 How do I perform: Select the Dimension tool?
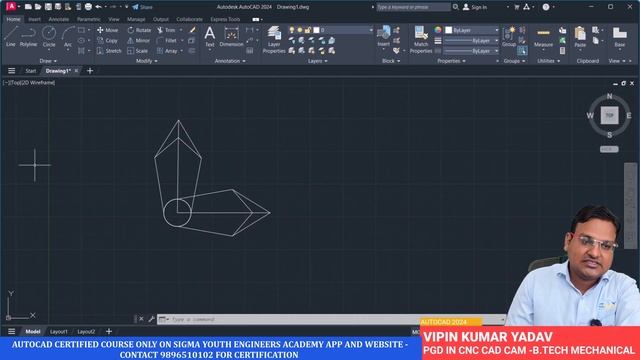click(x=231, y=36)
